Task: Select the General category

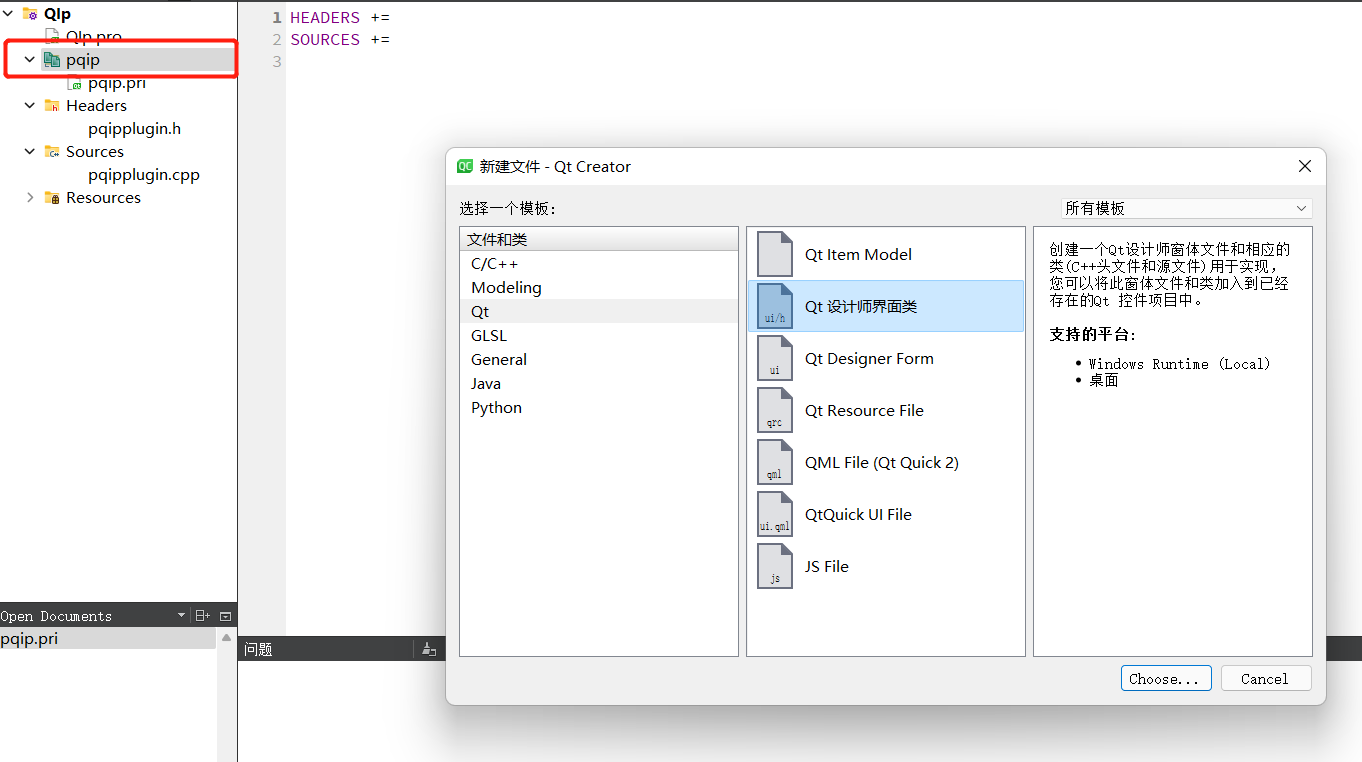Action: (x=598, y=359)
